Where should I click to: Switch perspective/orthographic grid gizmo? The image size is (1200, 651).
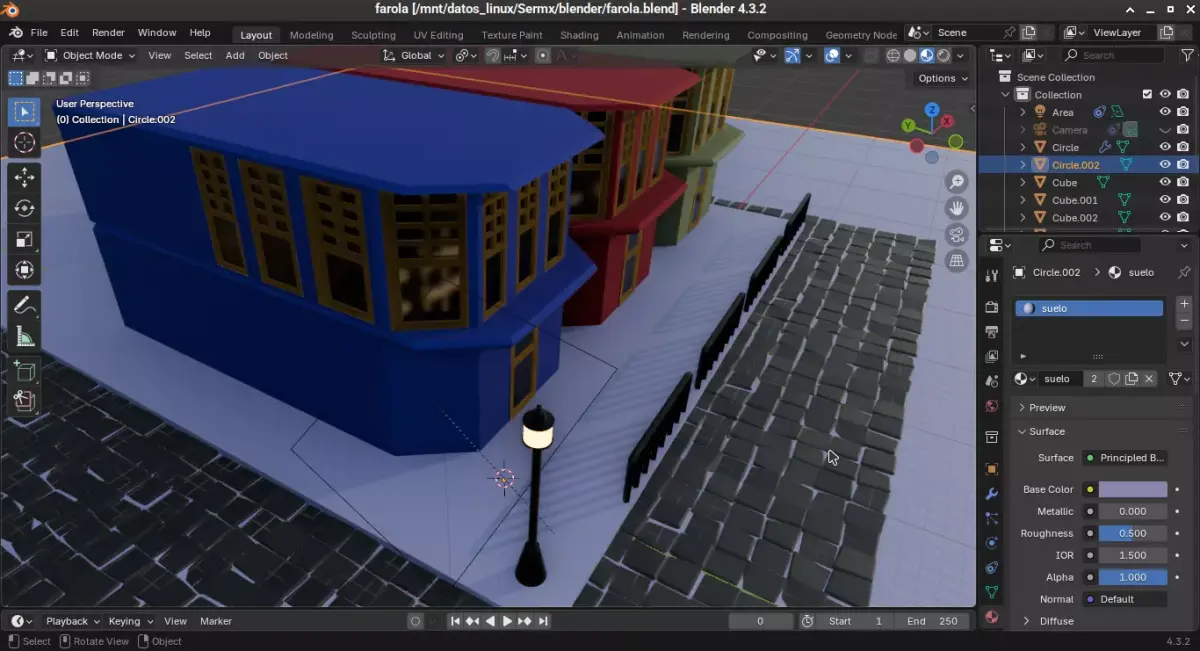pos(957,260)
